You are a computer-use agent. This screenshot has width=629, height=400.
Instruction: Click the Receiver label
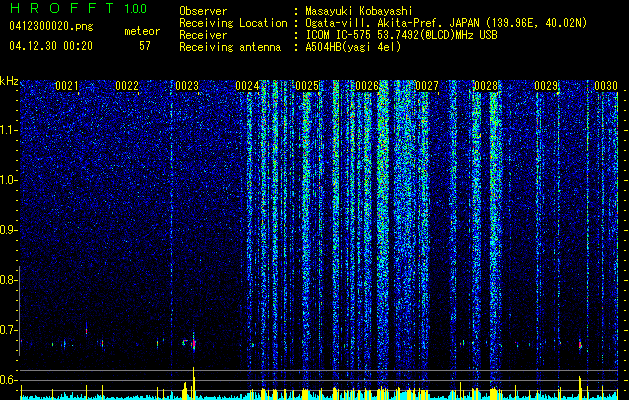coord(203,35)
